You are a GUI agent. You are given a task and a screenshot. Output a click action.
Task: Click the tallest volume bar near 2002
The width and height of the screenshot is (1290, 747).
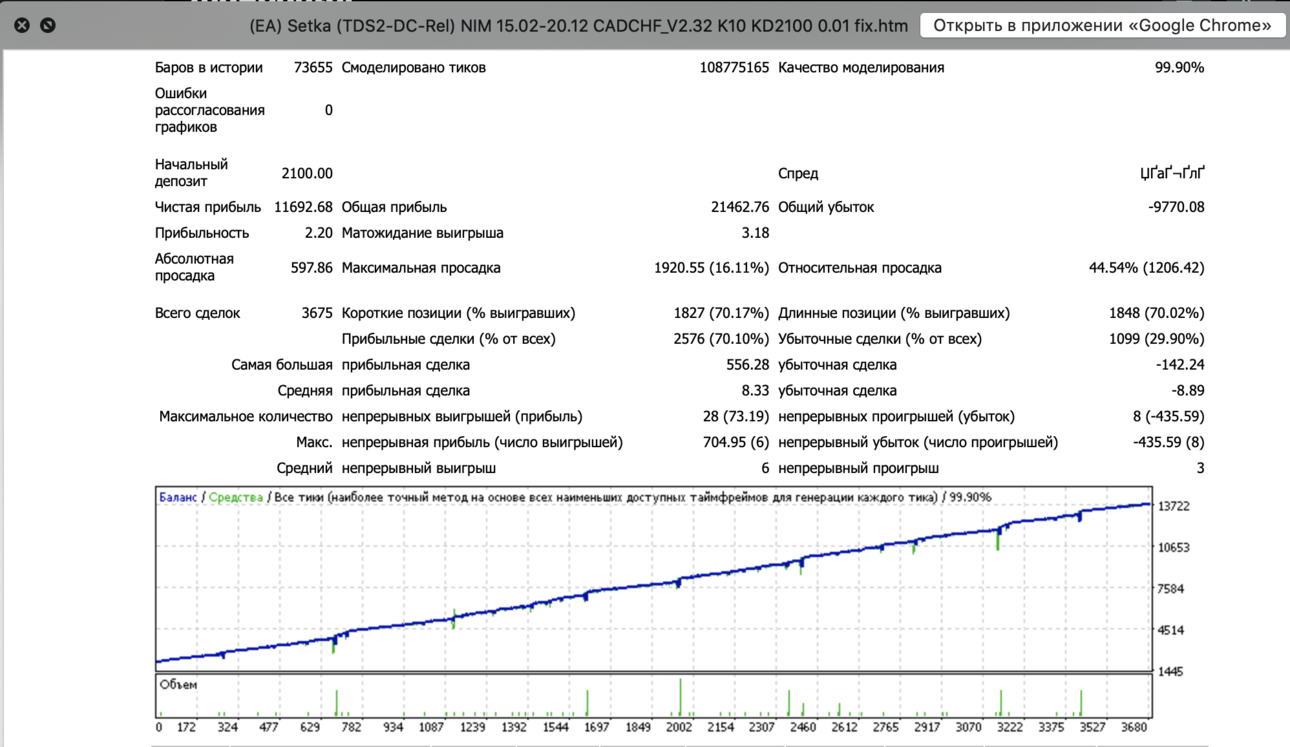[680, 697]
